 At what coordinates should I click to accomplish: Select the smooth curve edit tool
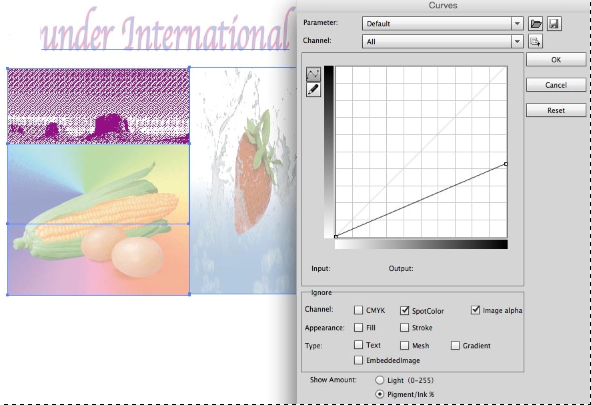point(313,74)
